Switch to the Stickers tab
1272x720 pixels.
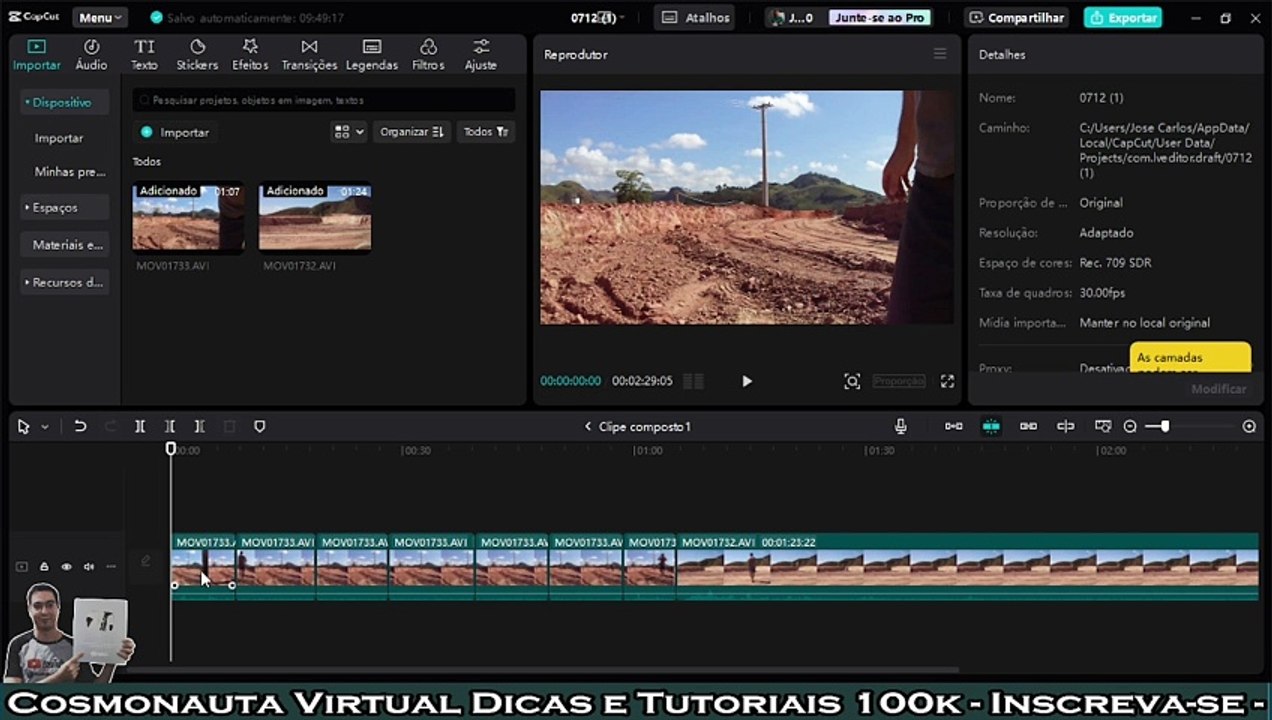(x=197, y=54)
